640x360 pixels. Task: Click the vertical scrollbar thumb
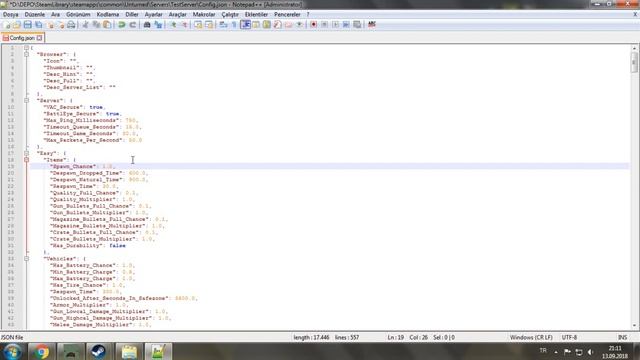point(634,62)
